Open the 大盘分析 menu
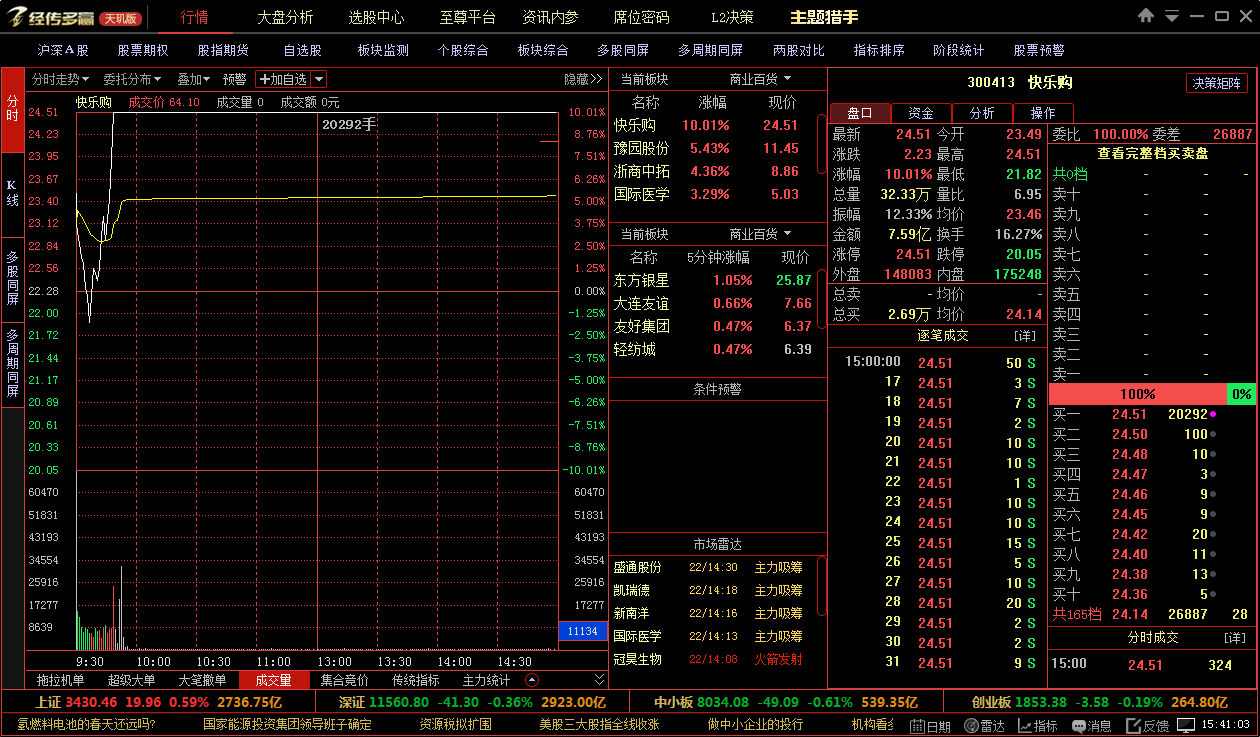Screen dimensions: 1260x737 point(285,17)
